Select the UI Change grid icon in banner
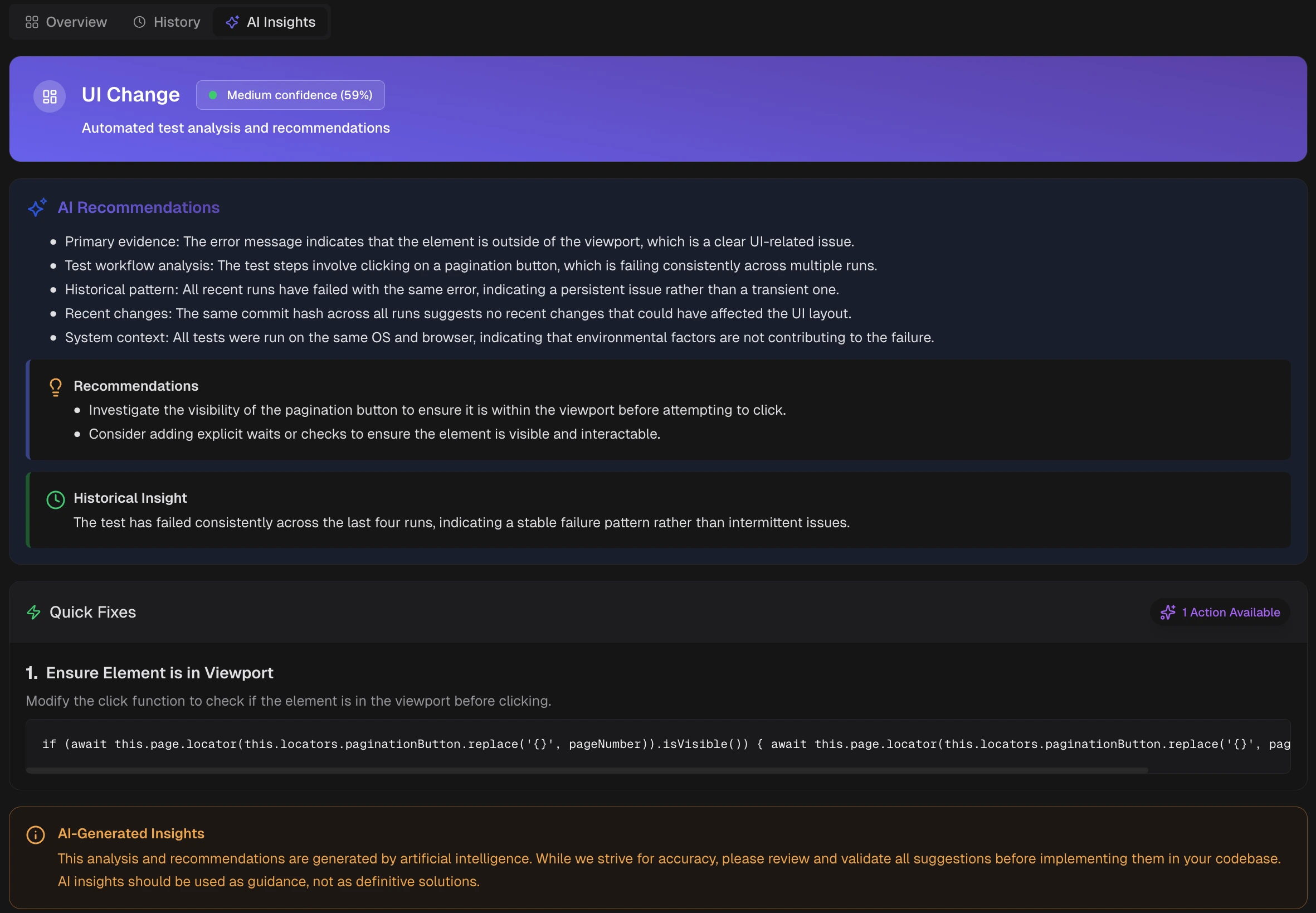 pos(49,96)
